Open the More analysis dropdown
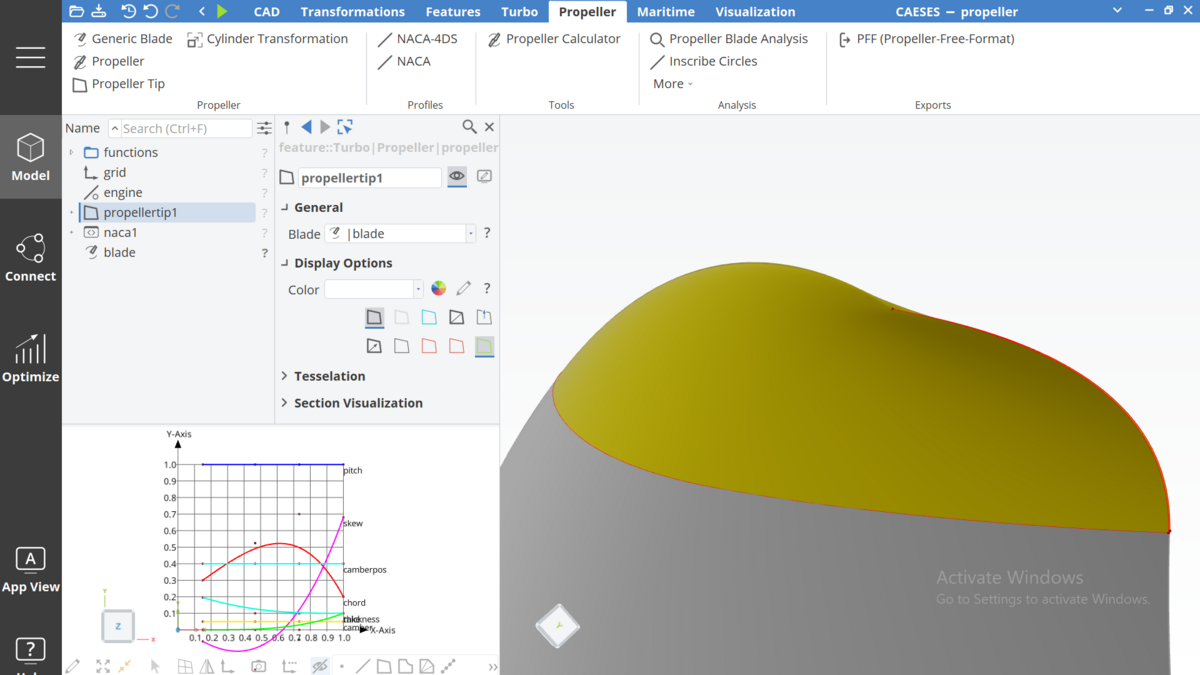 coord(672,84)
